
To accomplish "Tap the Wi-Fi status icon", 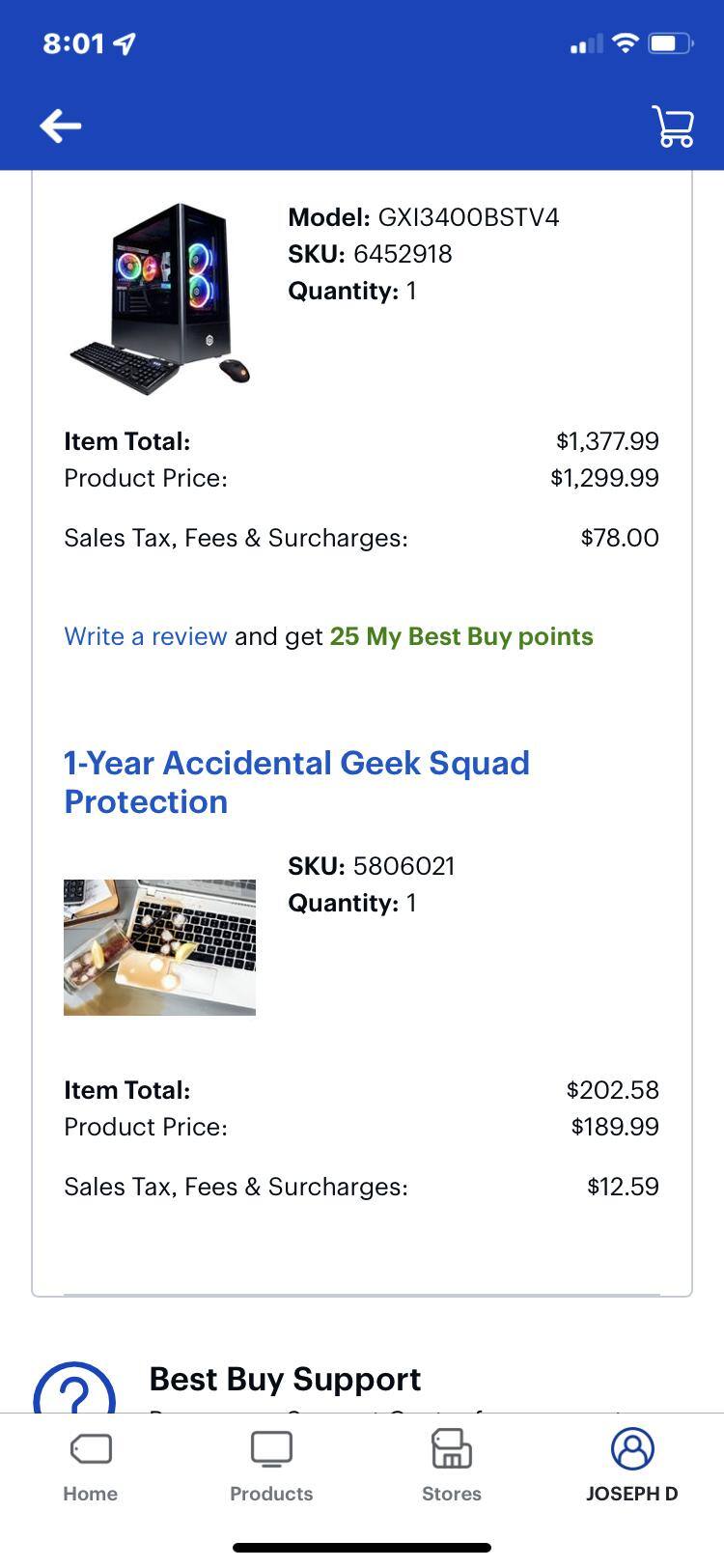I will pos(626,43).
